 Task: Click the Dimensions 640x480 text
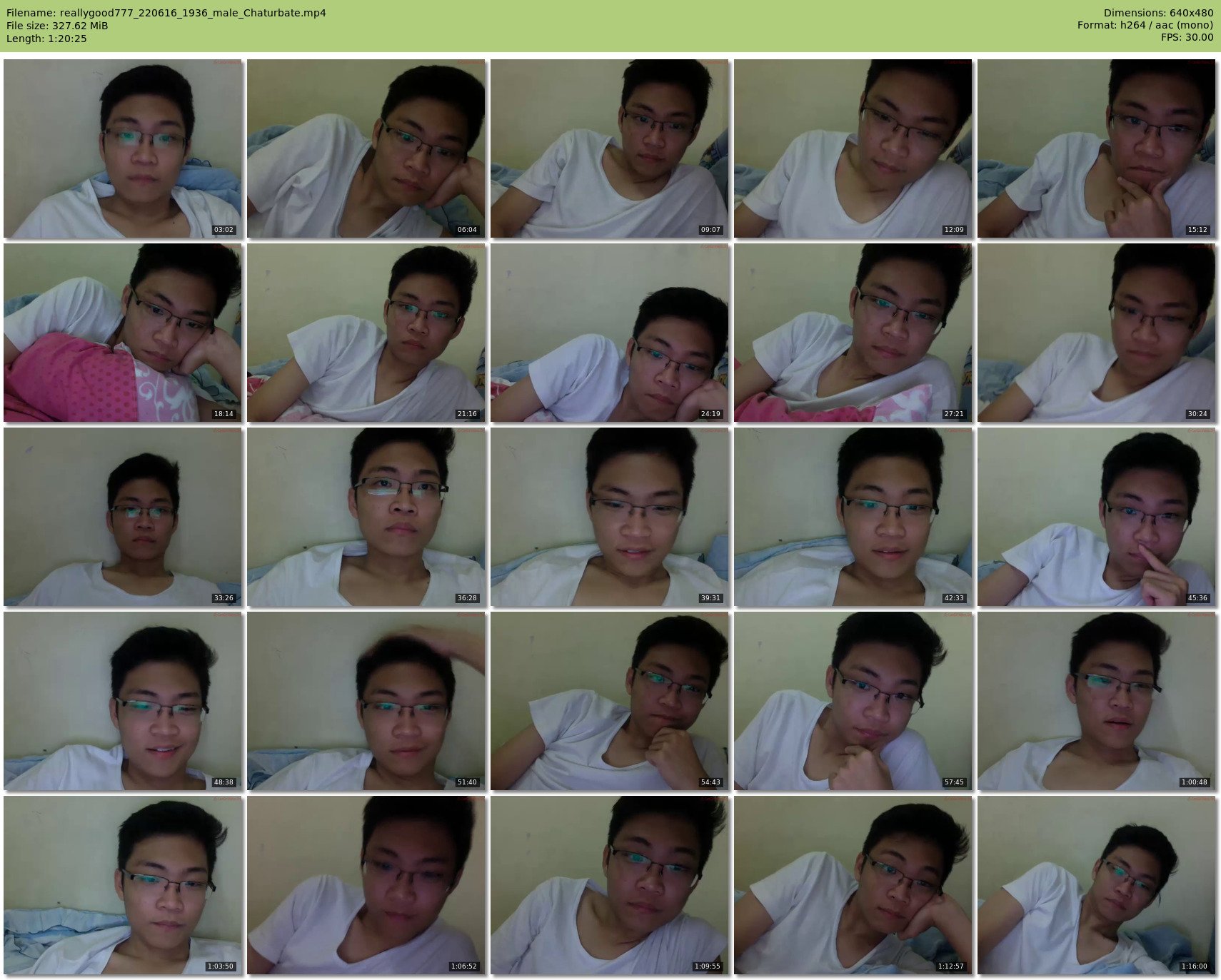[1157, 13]
